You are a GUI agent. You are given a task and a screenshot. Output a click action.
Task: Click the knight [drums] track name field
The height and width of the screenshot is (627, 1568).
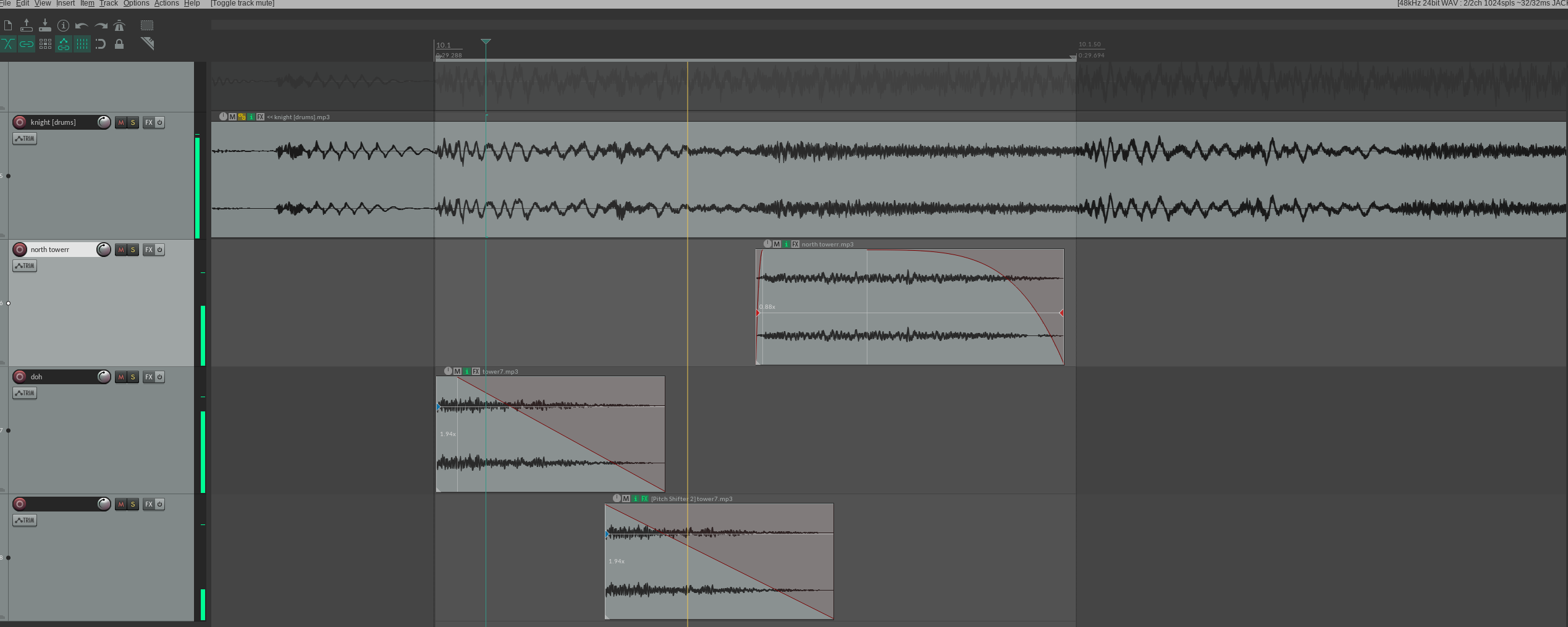click(x=62, y=122)
